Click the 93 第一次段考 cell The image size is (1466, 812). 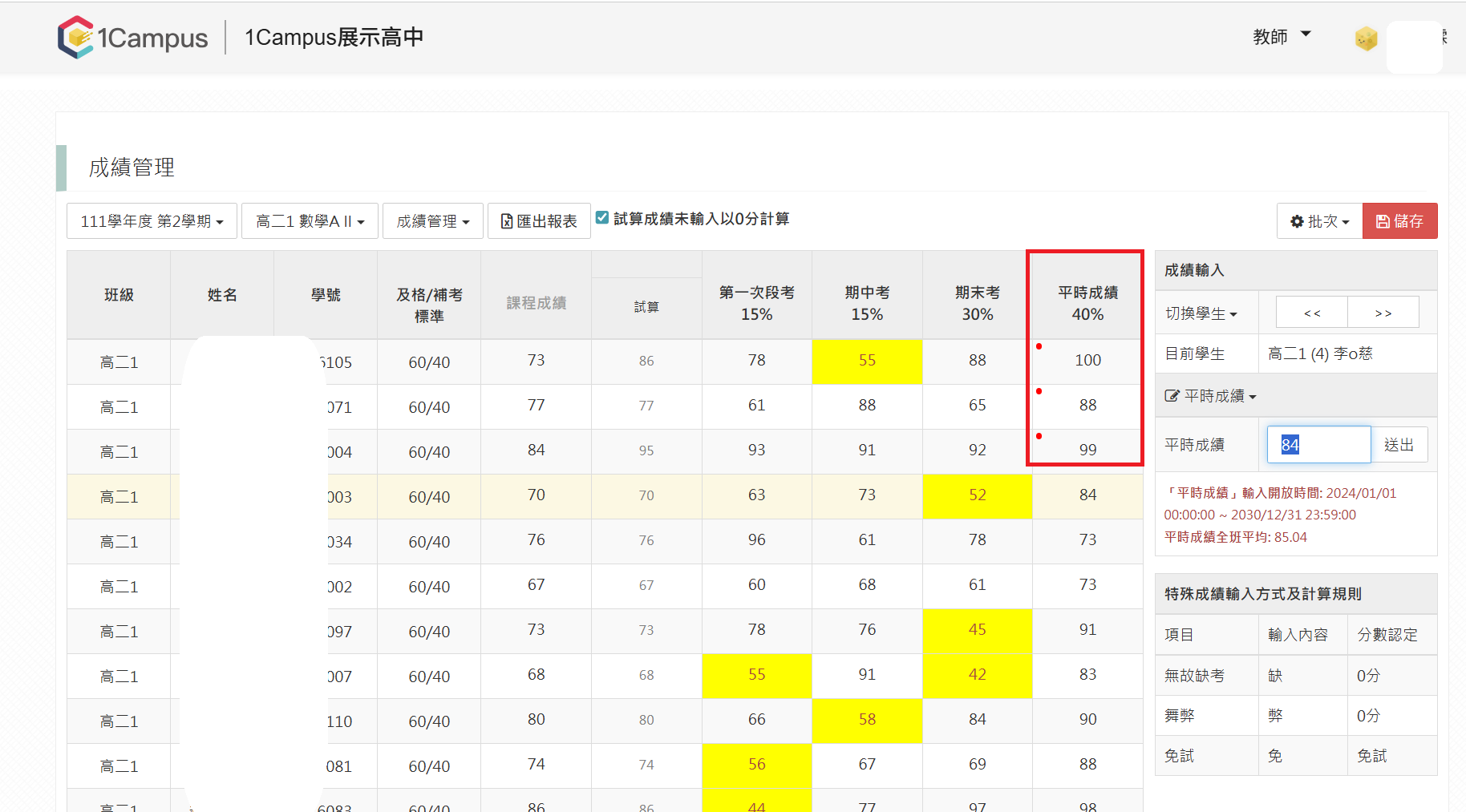tap(756, 450)
